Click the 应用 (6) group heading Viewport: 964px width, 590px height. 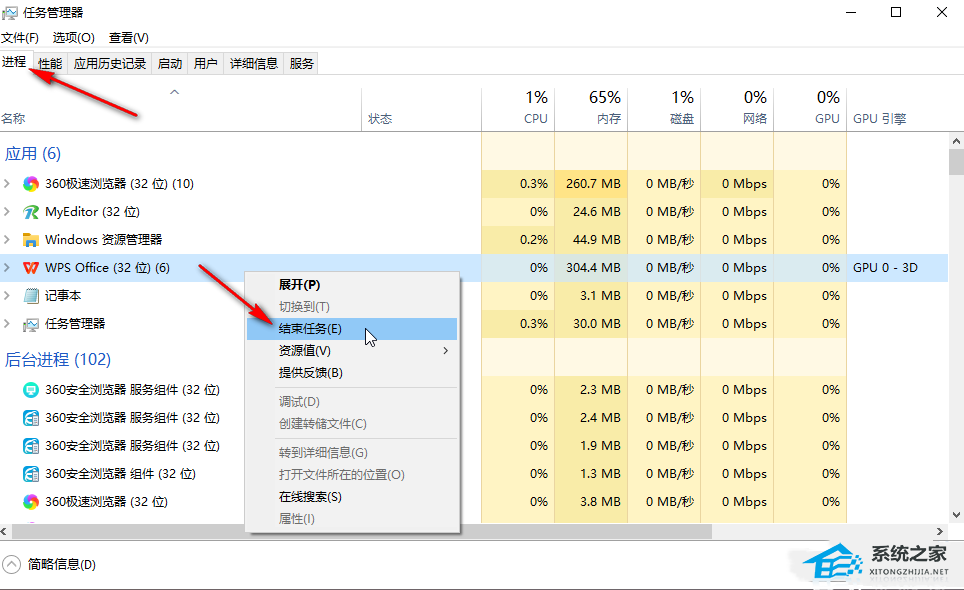[x=33, y=154]
